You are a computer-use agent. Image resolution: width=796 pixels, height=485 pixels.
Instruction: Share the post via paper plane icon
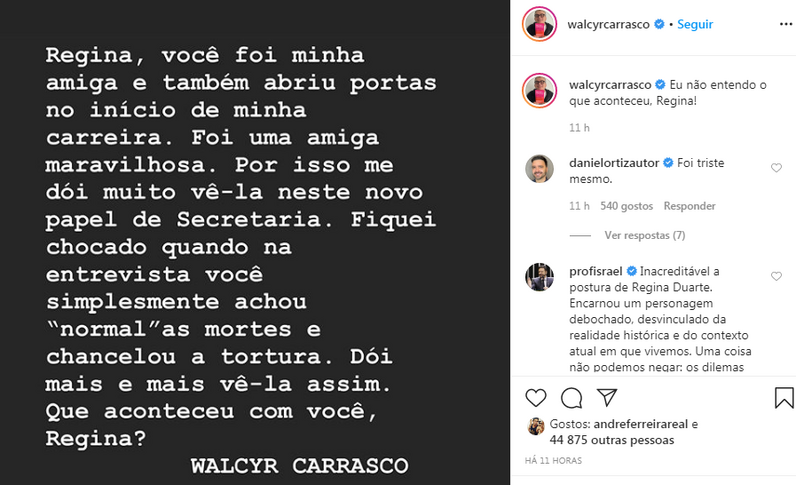607,398
